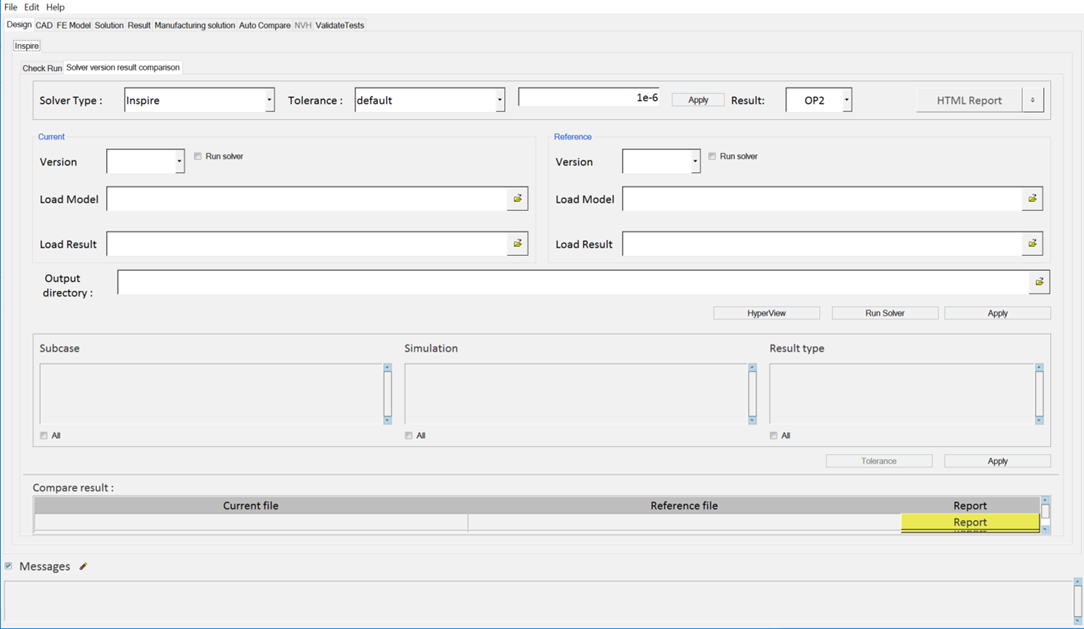Browse for Reference Load Result file
1084x629 pixels.
coord(1032,244)
